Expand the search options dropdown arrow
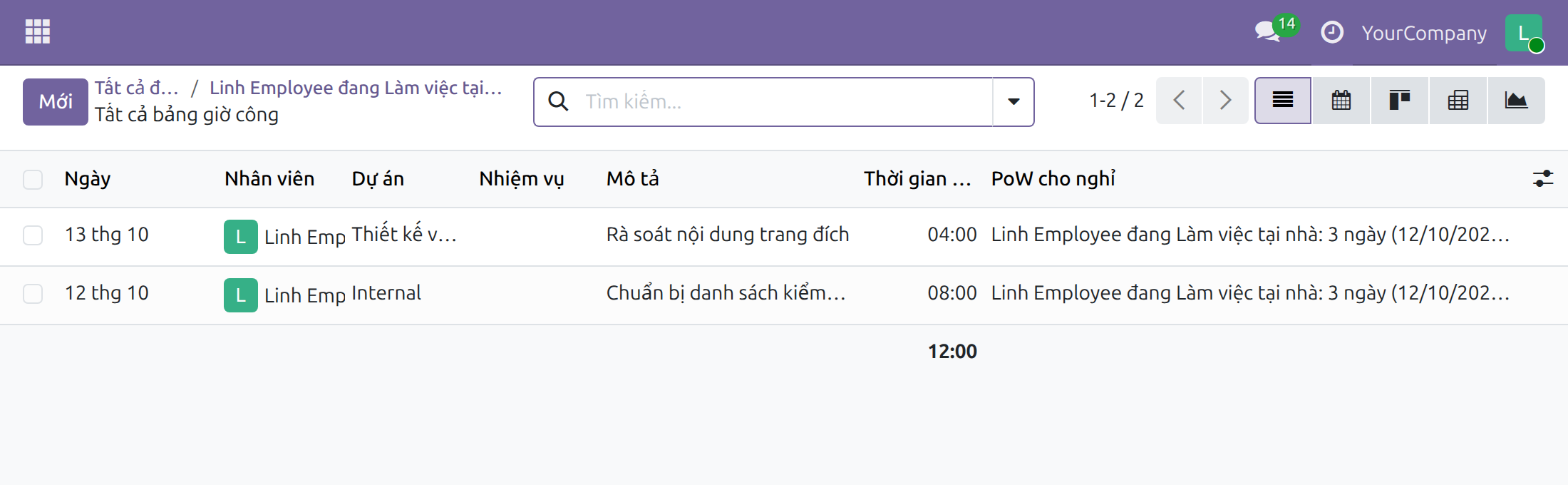This screenshot has height=485, width=1568. click(1013, 102)
